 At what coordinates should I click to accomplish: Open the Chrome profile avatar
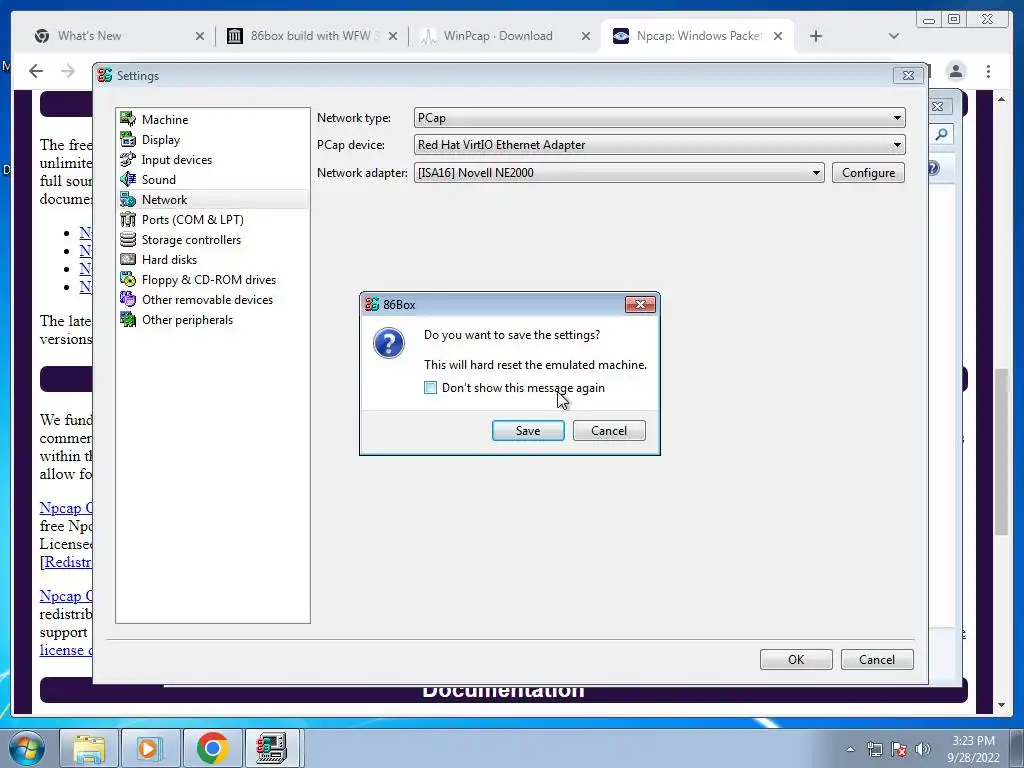956,71
